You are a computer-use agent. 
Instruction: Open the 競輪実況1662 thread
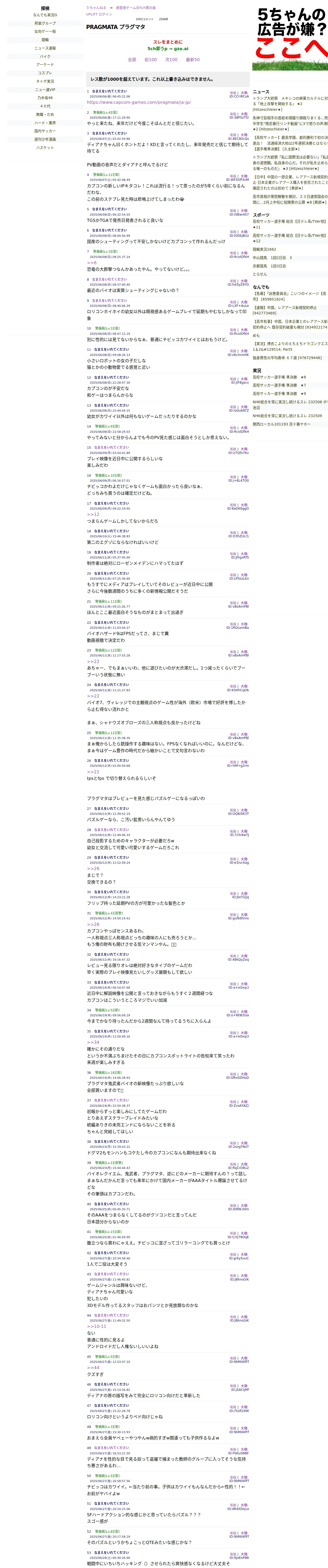click(264, 249)
